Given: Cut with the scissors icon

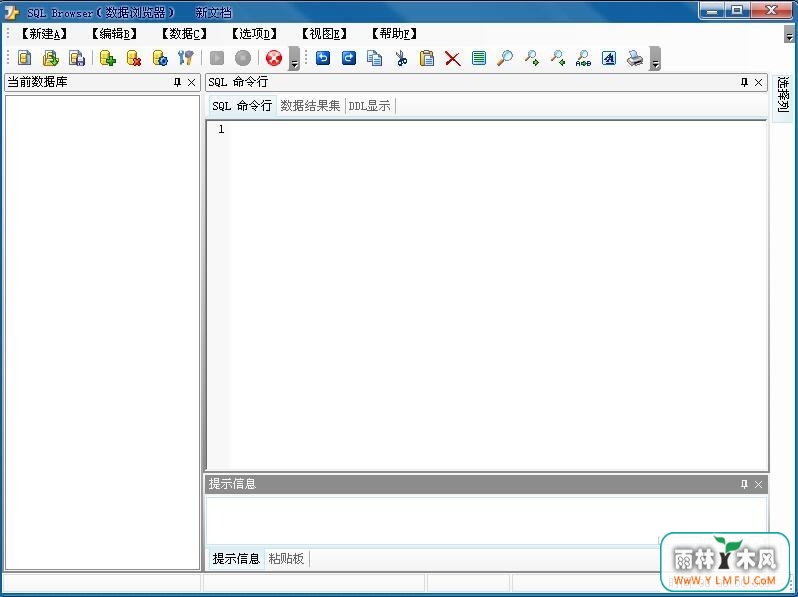Looking at the screenshot, I should 401,58.
